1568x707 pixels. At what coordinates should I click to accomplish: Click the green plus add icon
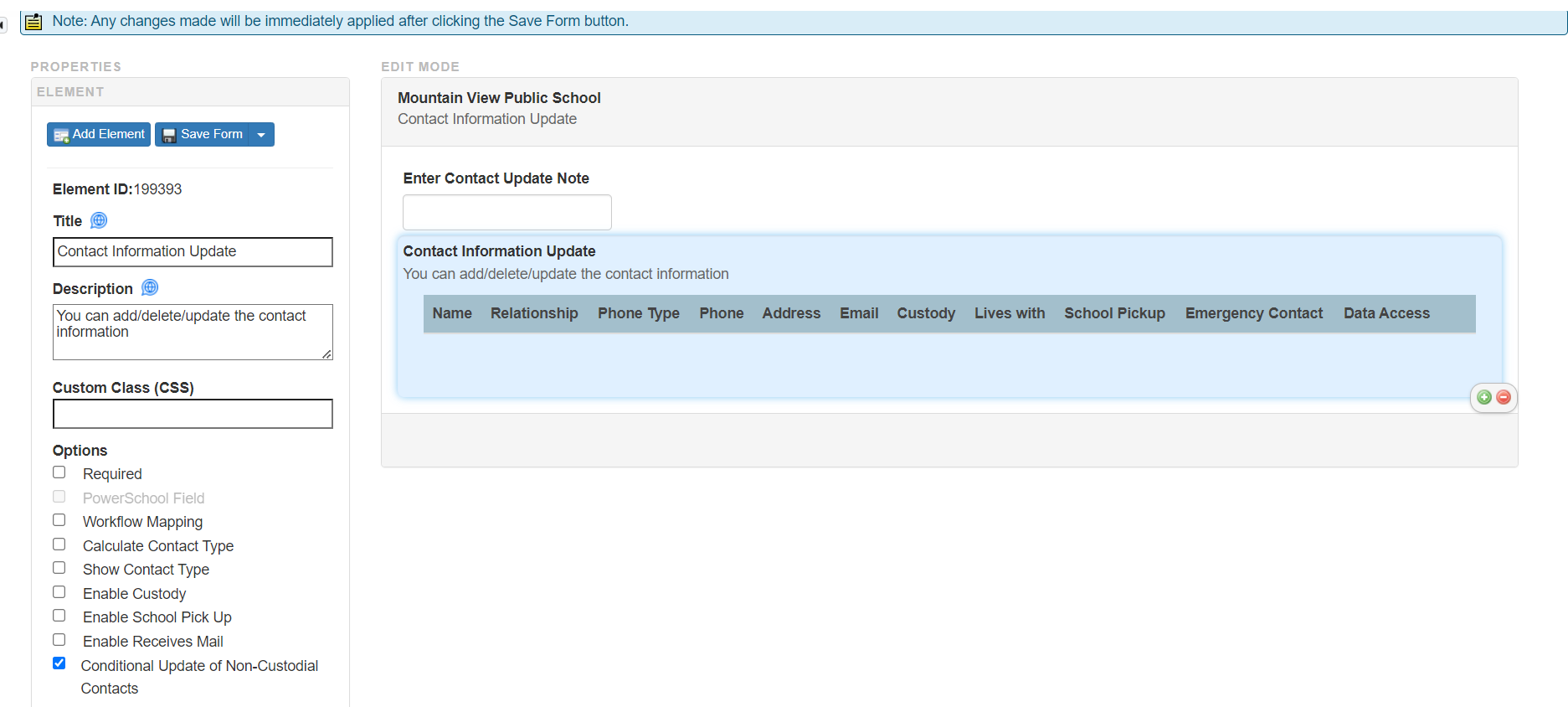(x=1484, y=397)
